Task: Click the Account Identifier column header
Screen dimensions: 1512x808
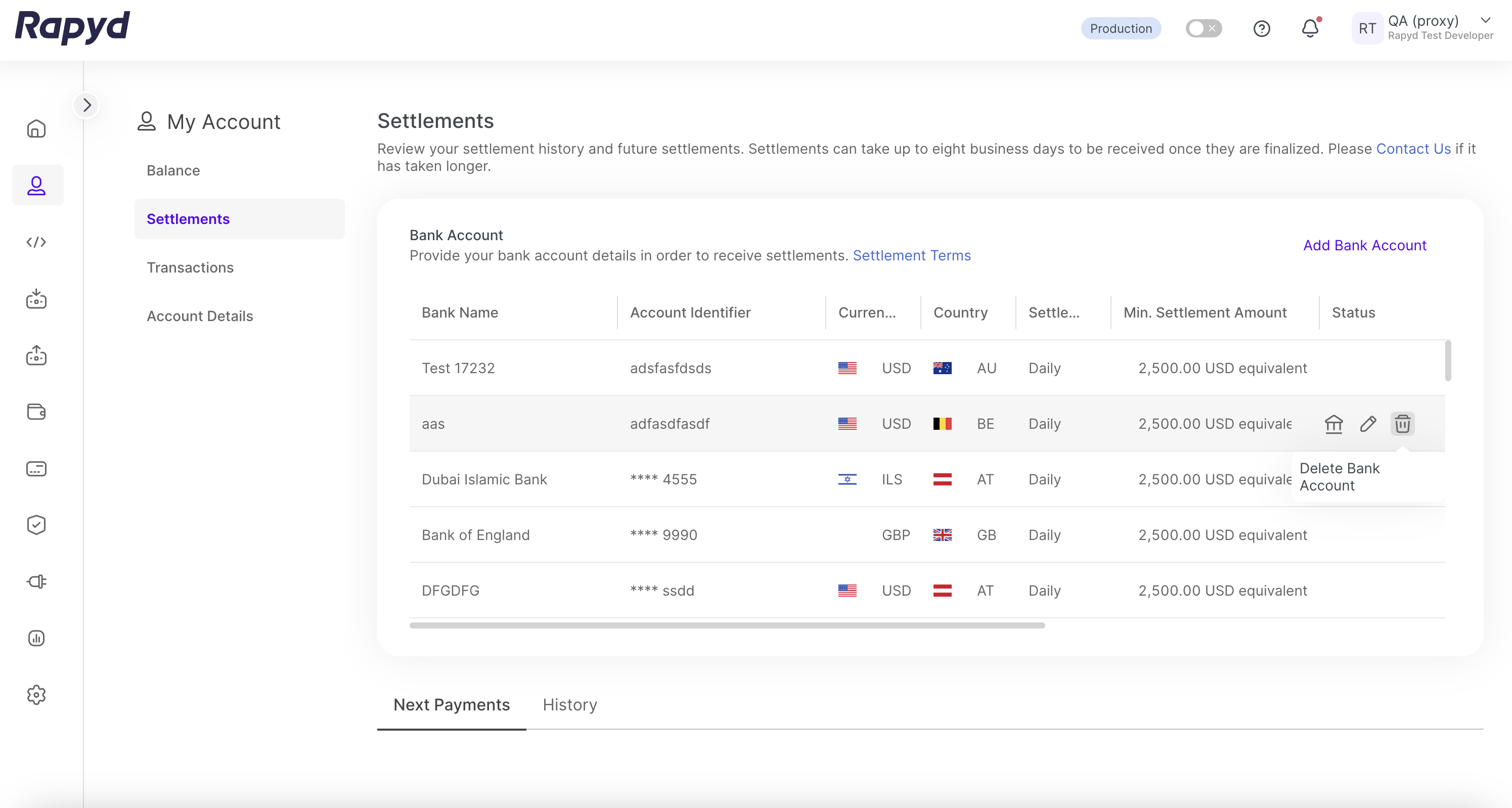Action: (690, 313)
